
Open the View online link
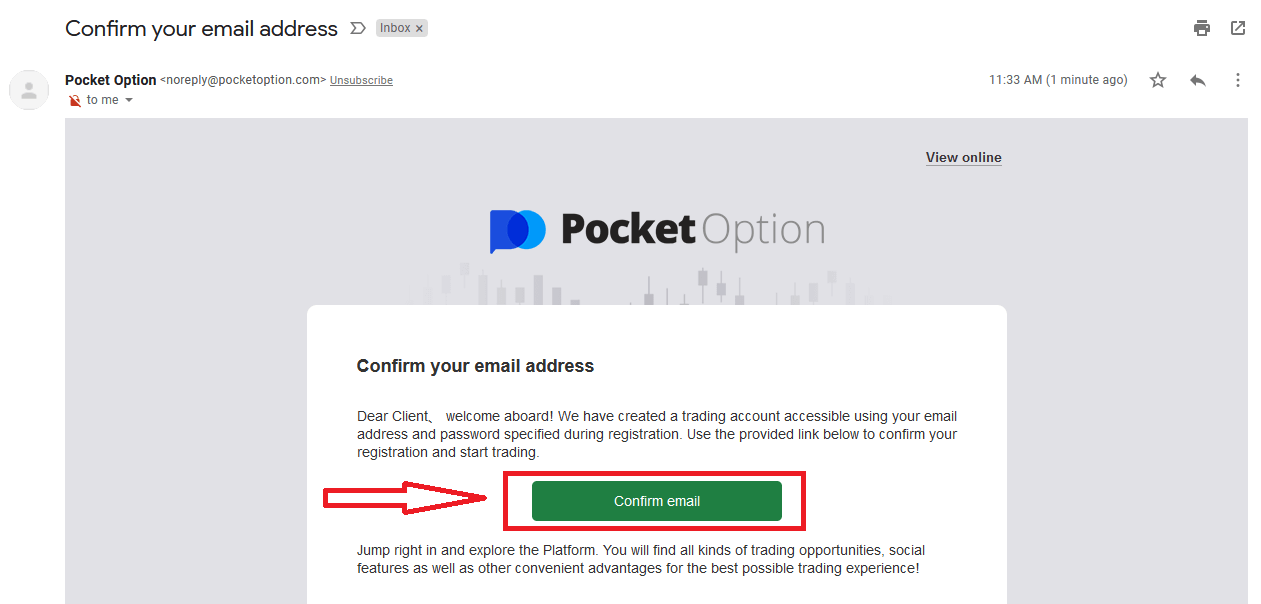coord(963,158)
